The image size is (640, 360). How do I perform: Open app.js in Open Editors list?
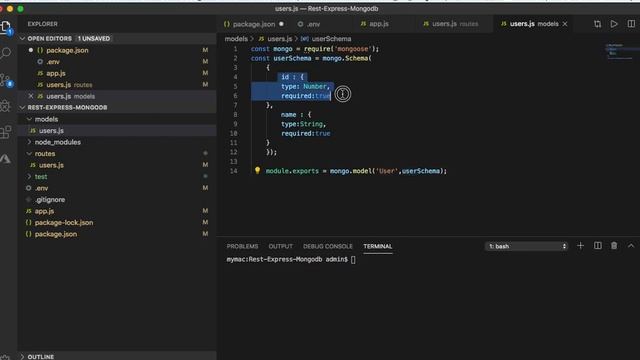(x=117, y=73)
